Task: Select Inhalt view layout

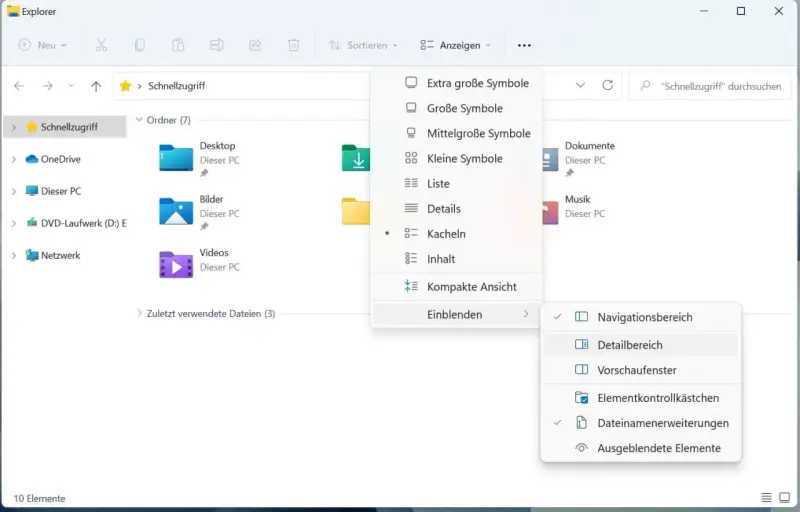Action: pos(456,259)
